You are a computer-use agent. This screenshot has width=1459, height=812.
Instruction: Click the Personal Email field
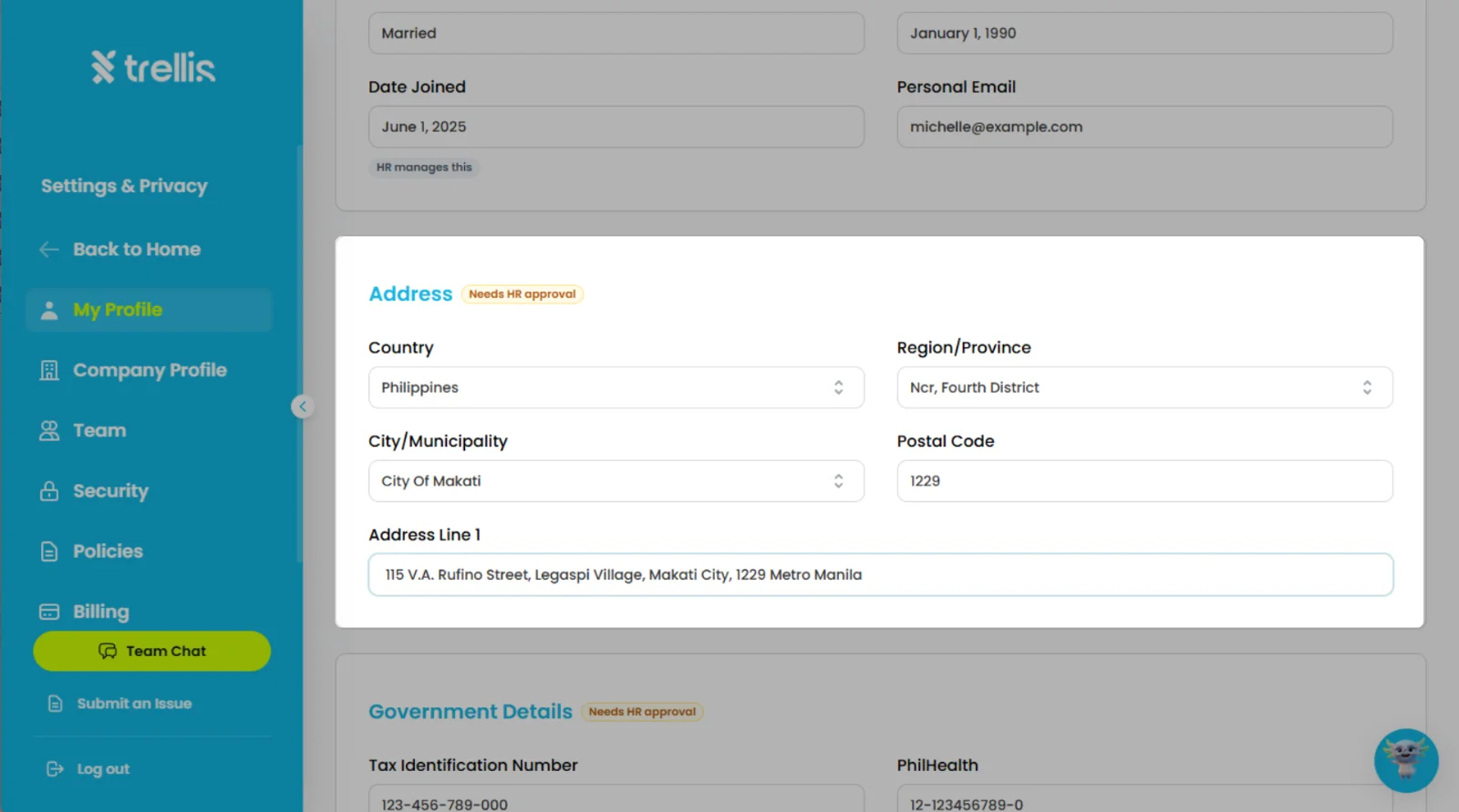(1144, 127)
